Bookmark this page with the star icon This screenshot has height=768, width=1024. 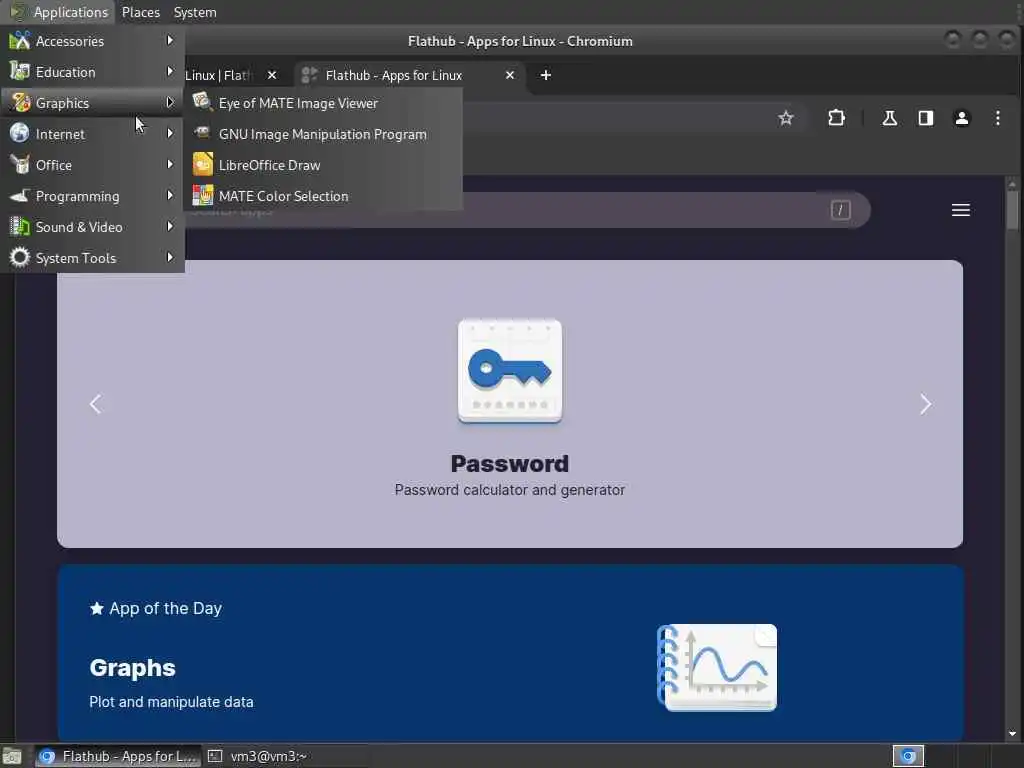tap(786, 118)
